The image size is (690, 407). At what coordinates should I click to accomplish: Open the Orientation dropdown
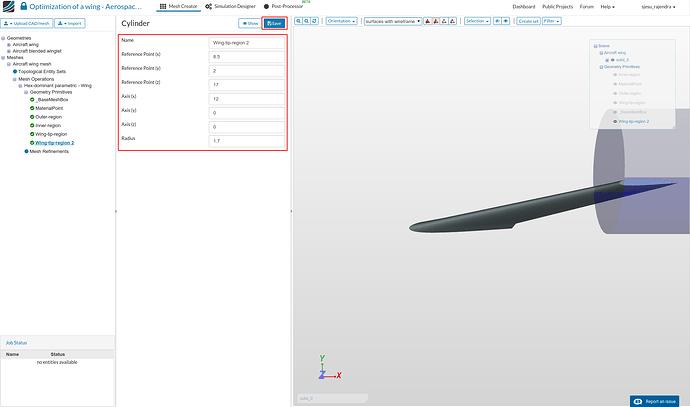click(x=341, y=21)
